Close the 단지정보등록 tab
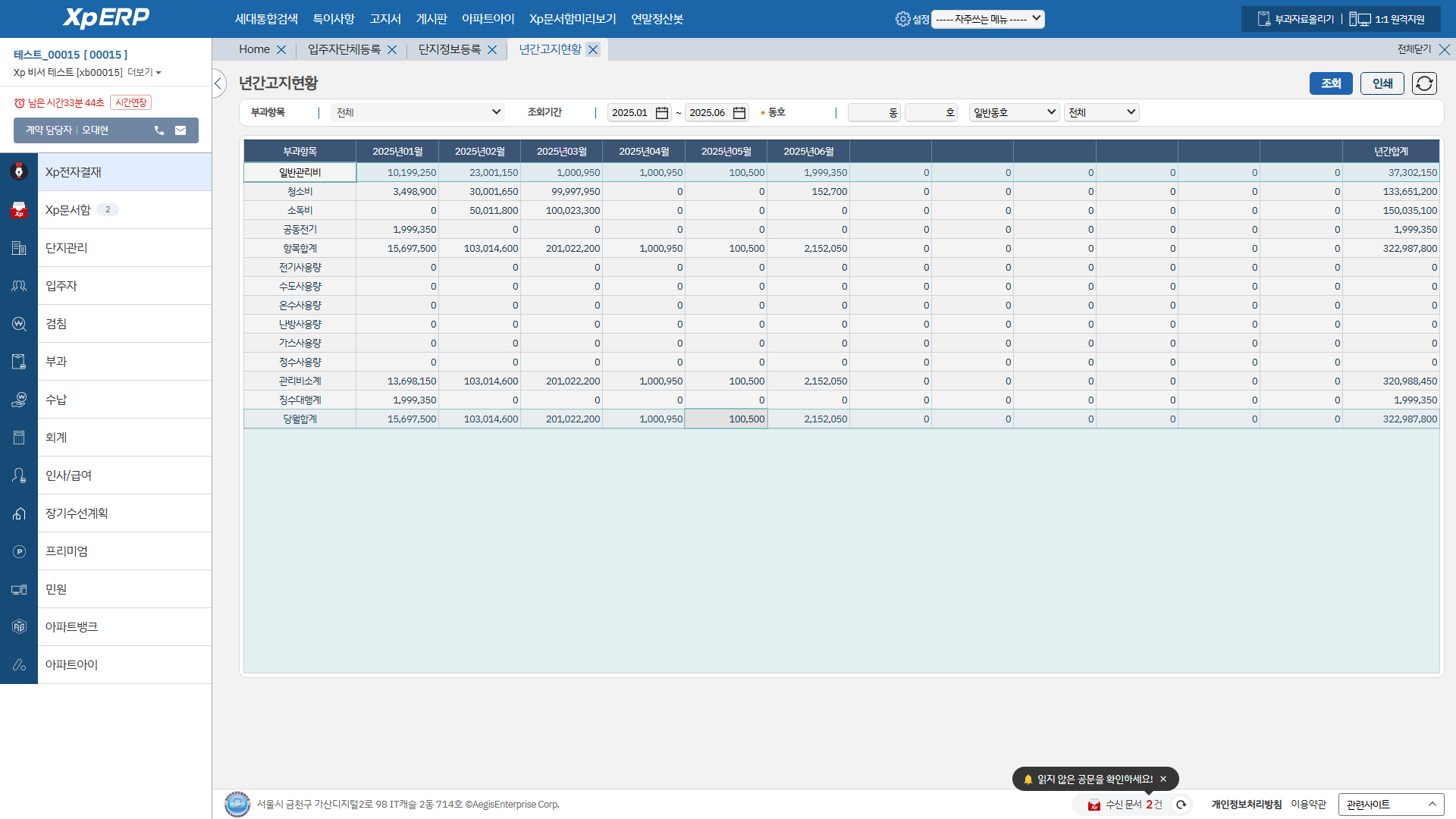Image resolution: width=1456 pixels, height=819 pixels. click(492, 50)
